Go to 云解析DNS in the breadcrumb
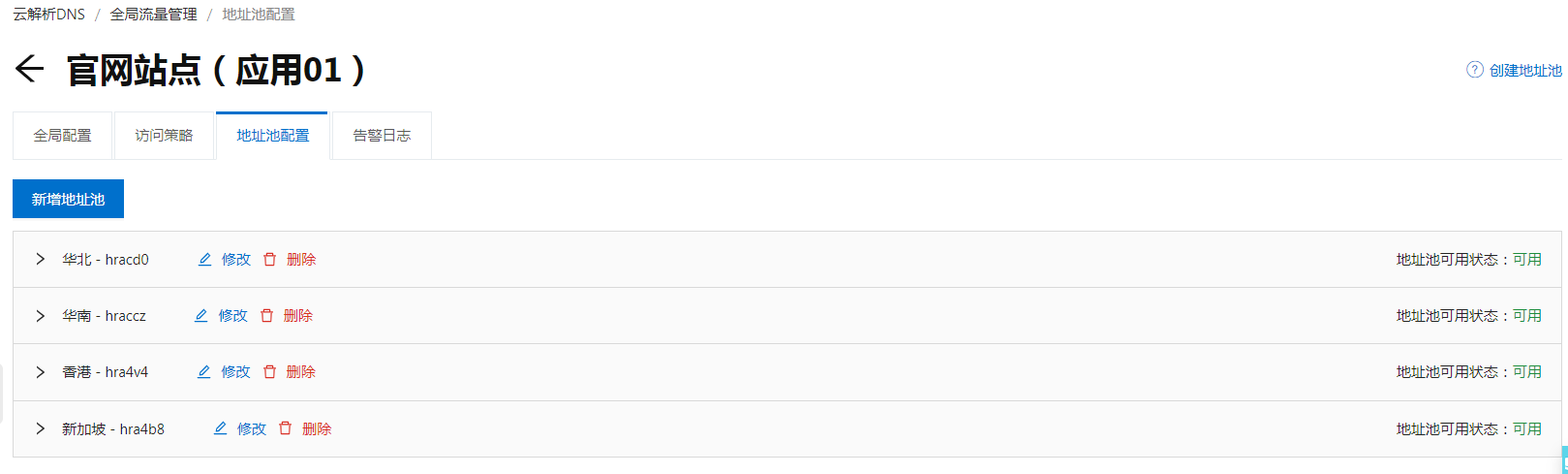The height and width of the screenshot is (474, 1568). (x=48, y=15)
